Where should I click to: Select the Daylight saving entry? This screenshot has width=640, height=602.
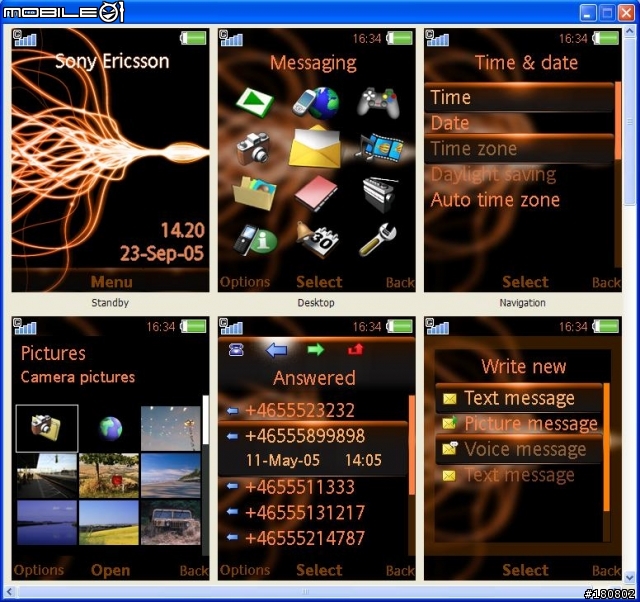pyautogui.click(x=519, y=175)
